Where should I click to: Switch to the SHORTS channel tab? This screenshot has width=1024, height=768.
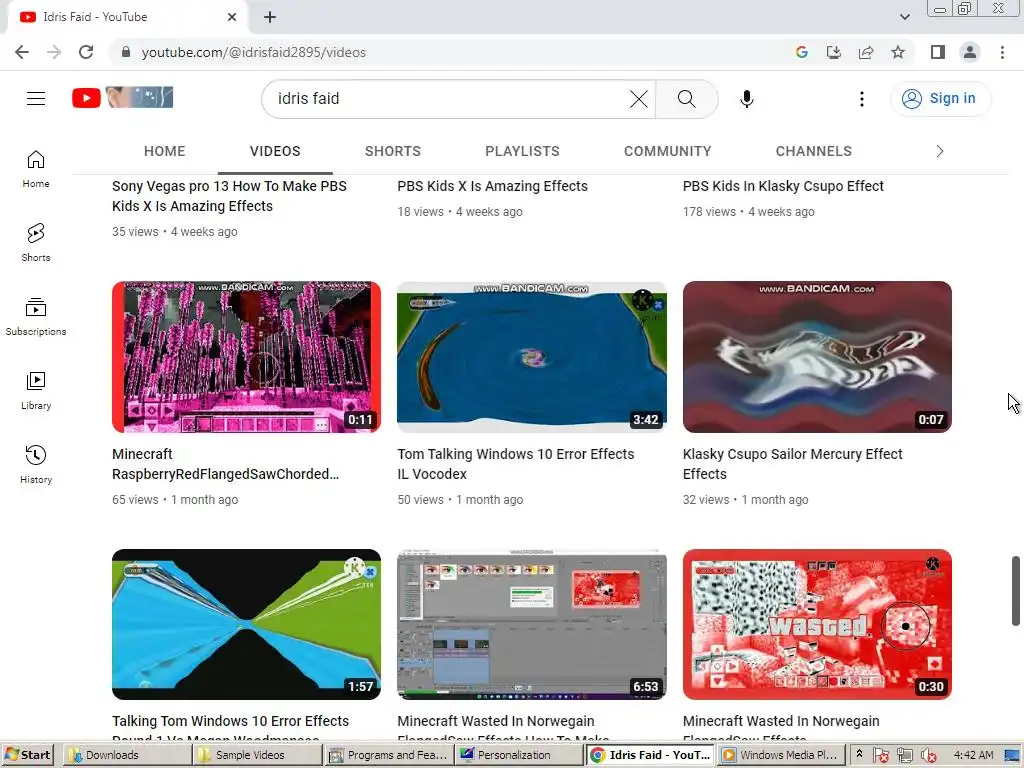pos(392,152)
